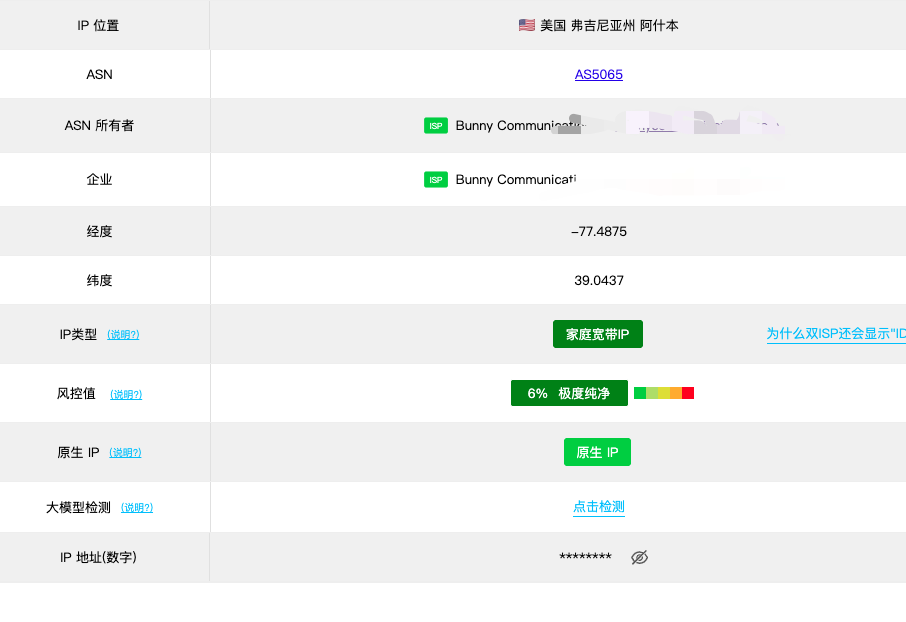Click the US flag icon

(526, 25)
